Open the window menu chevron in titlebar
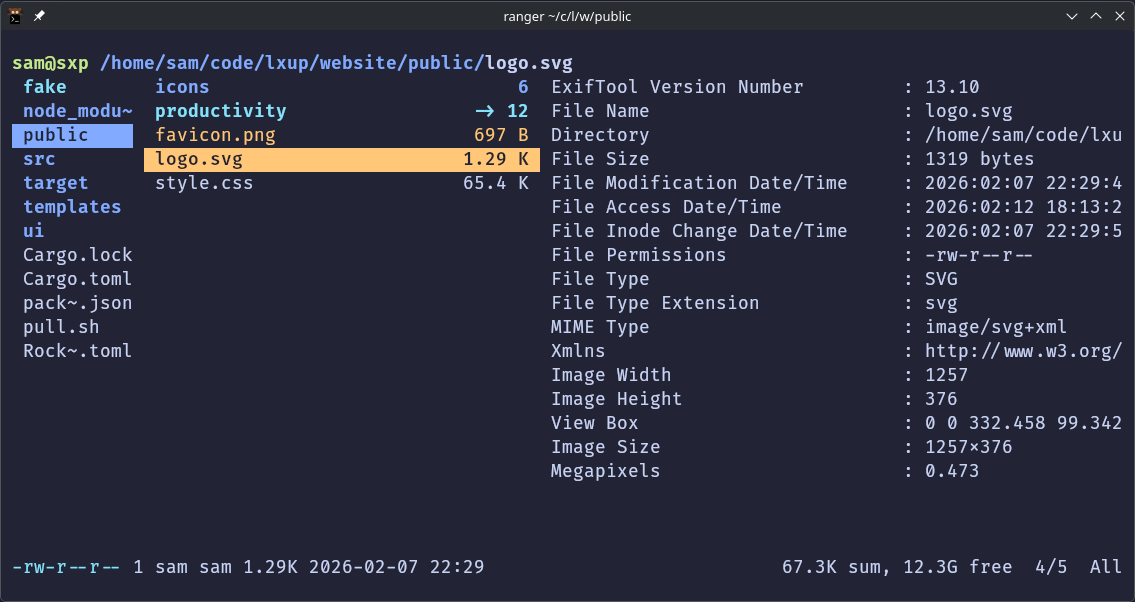The image size is (1135, 602). 1071,16
